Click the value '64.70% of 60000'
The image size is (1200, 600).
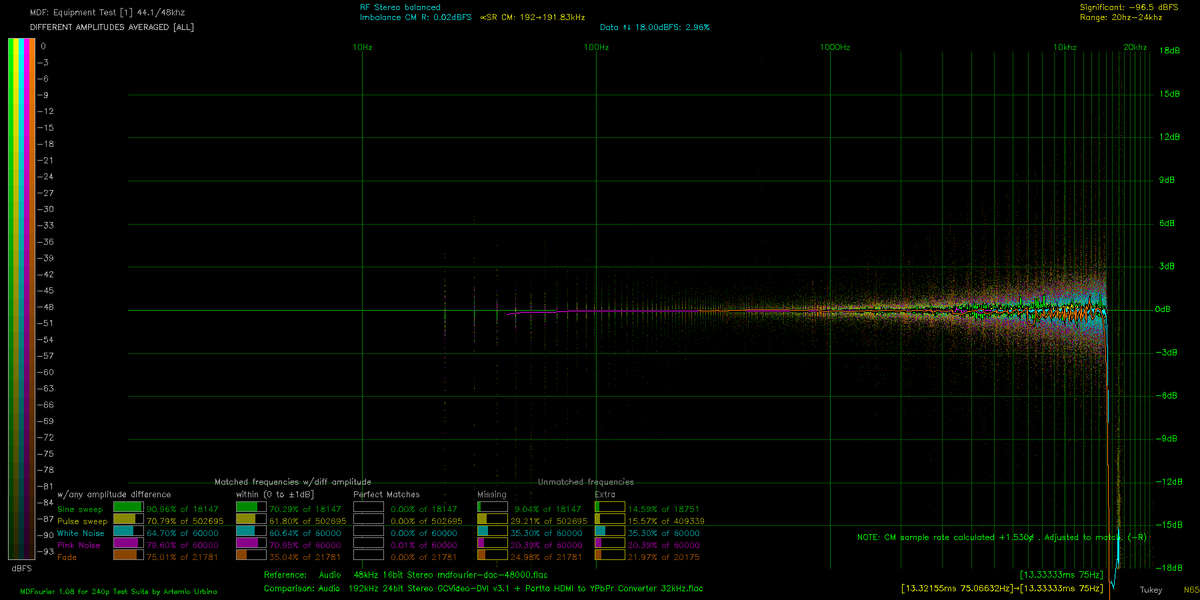[x=183, y=533]
